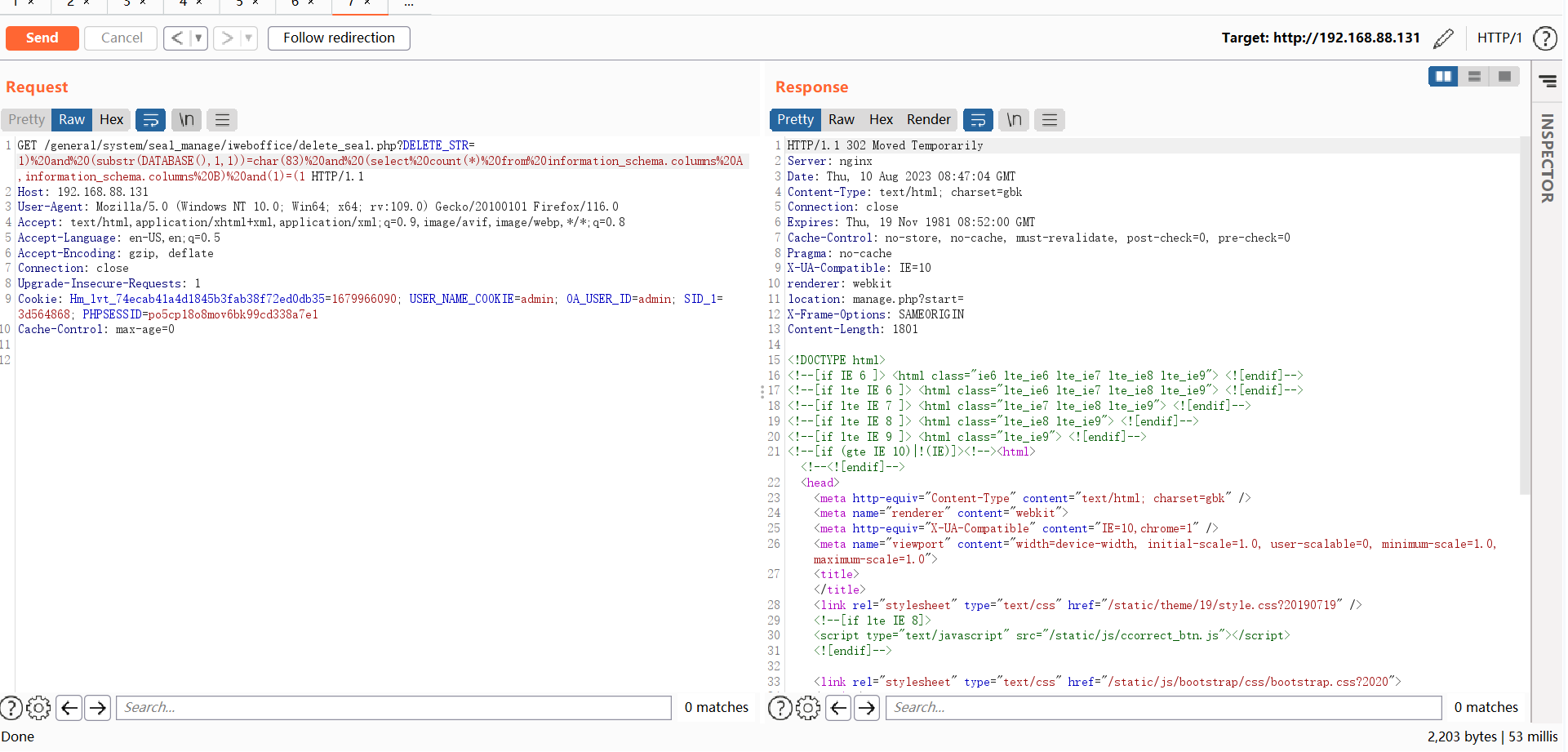Viewport: 1568px width, 752px height.
Task: Go to previous request in history
Action: [177, 38]
